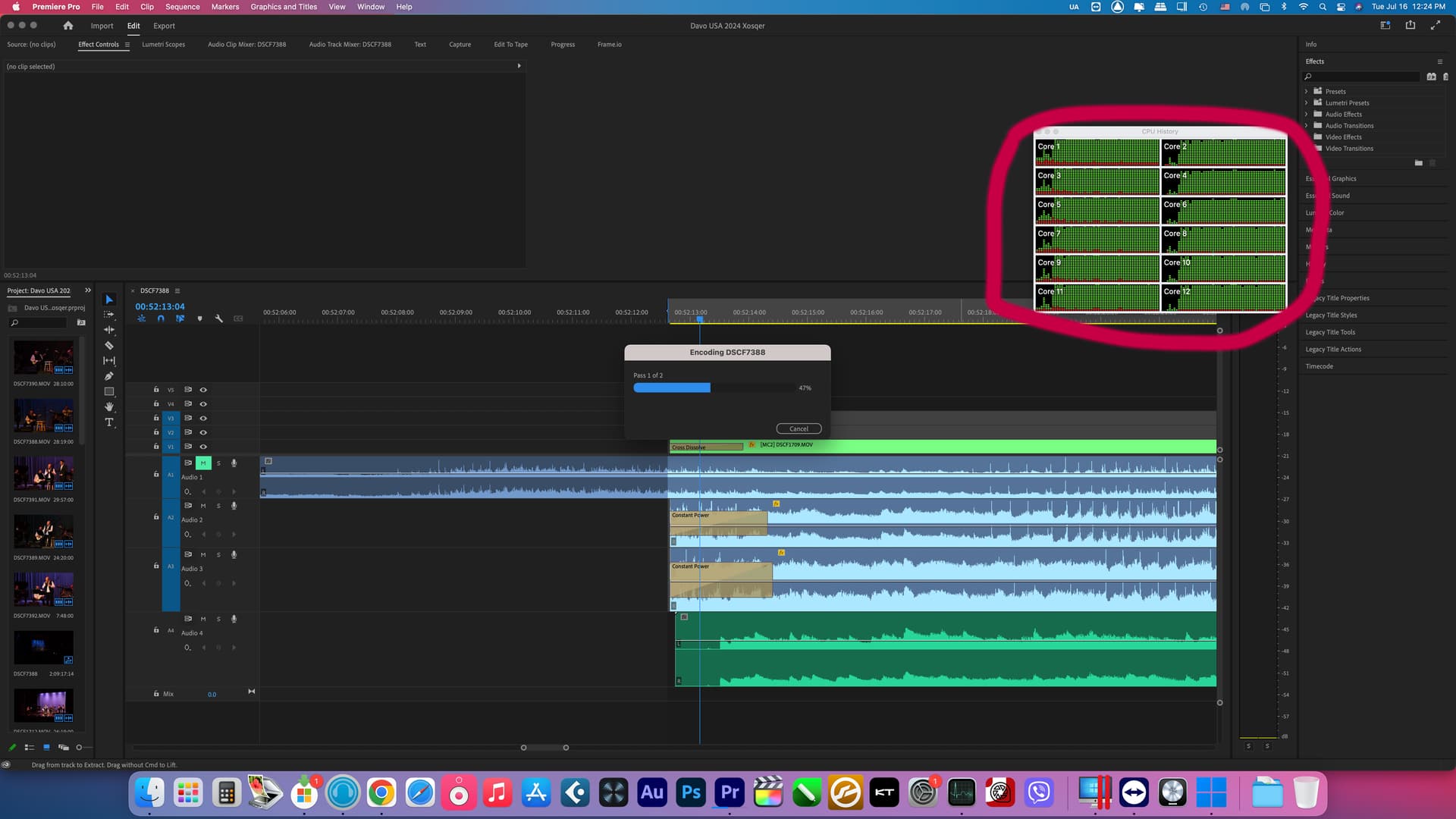Select the Track Select Forward tool
This screenshot has height=819, width=1456.
click(109, 315)
